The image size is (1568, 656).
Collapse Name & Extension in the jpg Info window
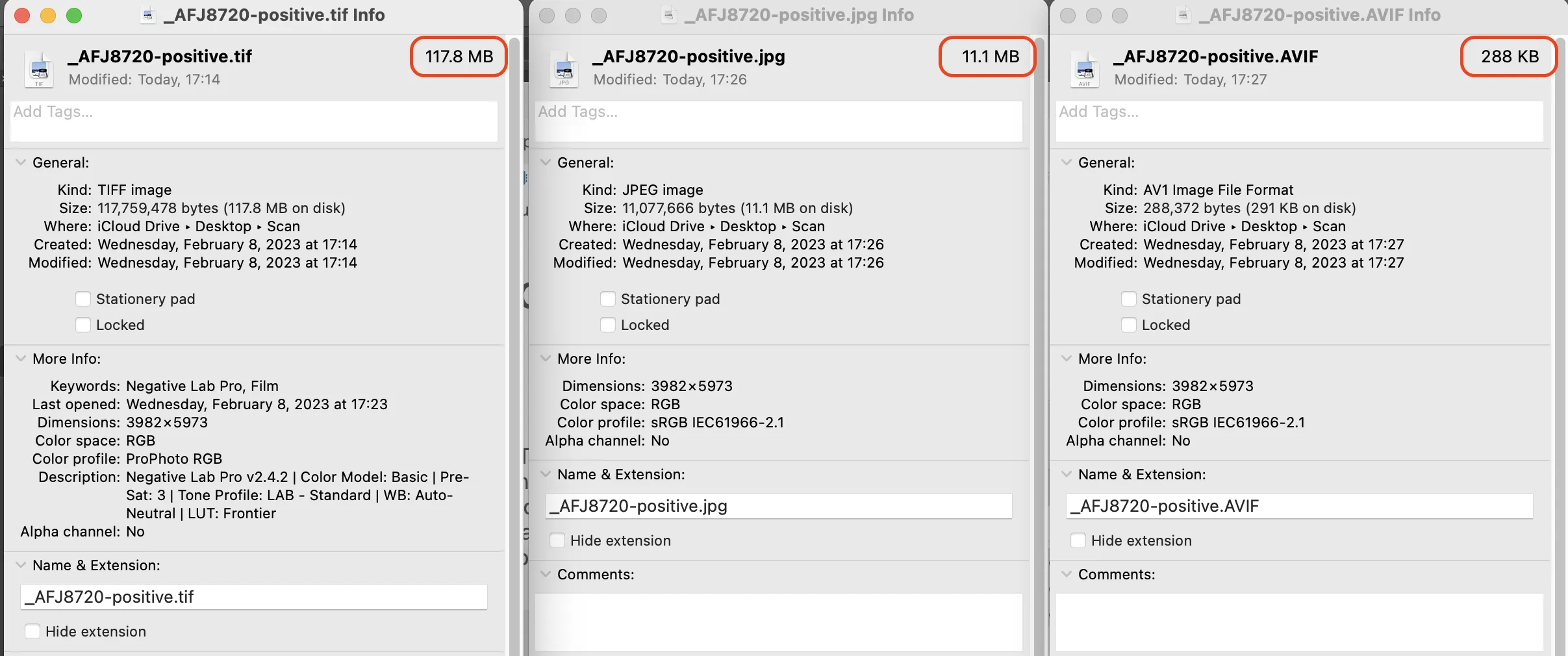(x=546, y=474)
